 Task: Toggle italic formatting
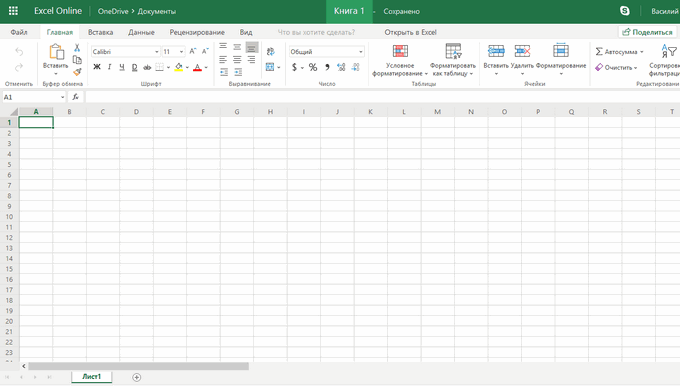[109, 67]
